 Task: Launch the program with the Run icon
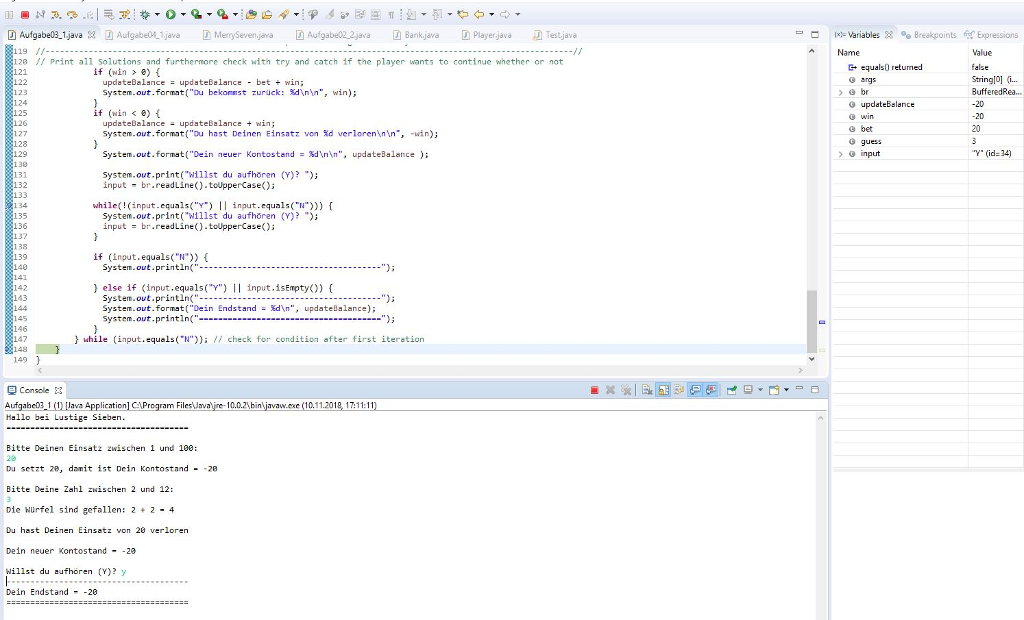click(x=171, y=13)
